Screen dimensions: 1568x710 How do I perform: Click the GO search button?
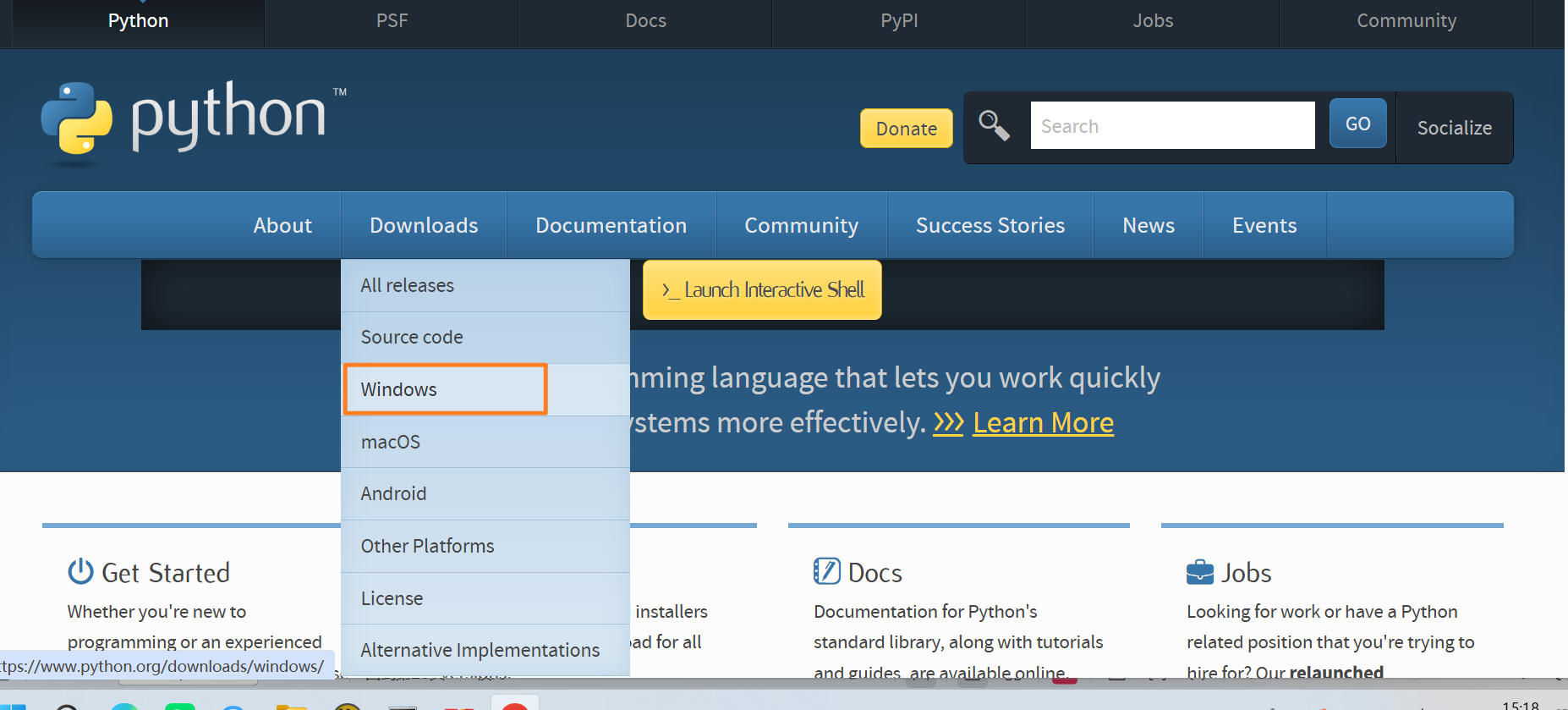pos(1357,124)
